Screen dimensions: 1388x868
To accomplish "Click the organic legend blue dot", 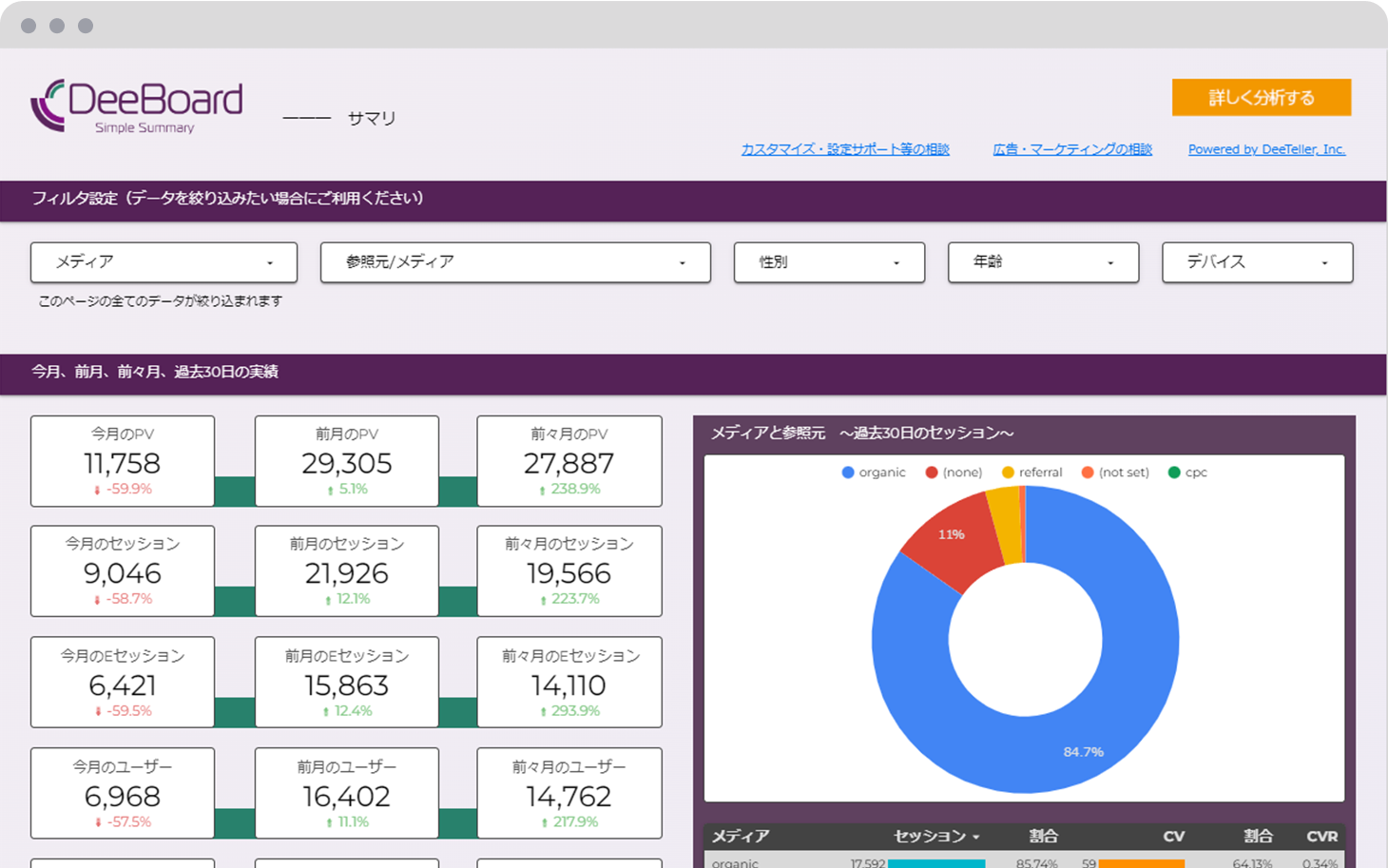I will click(x=848, y=473).
